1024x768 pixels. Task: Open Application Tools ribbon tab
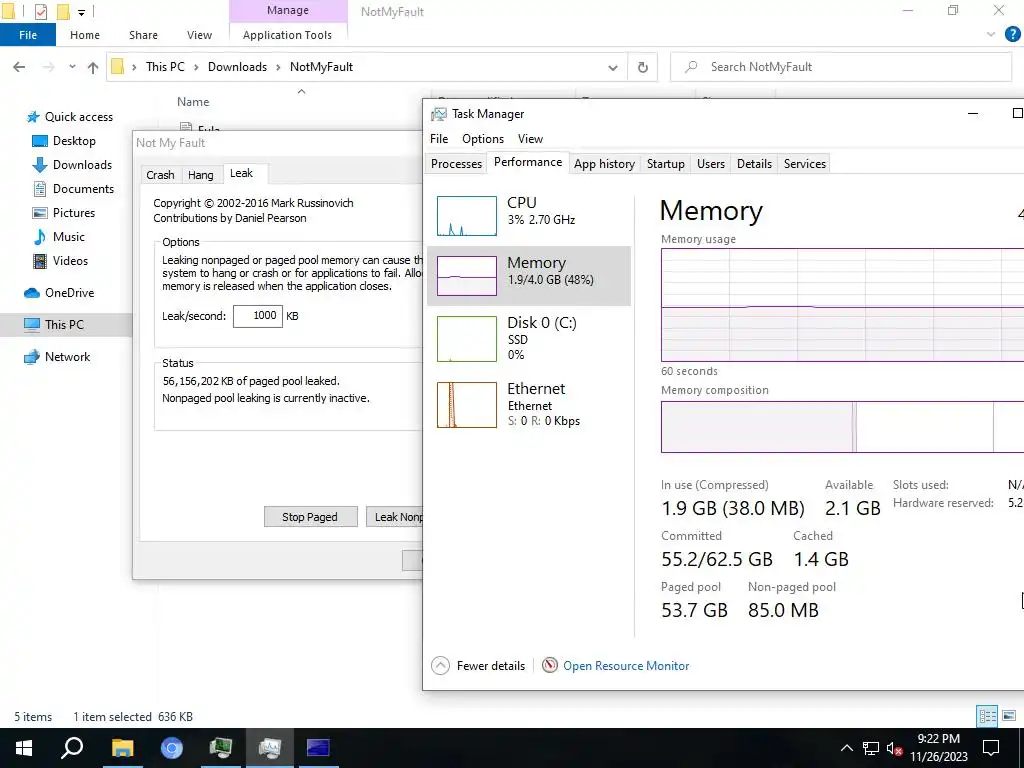287,35
